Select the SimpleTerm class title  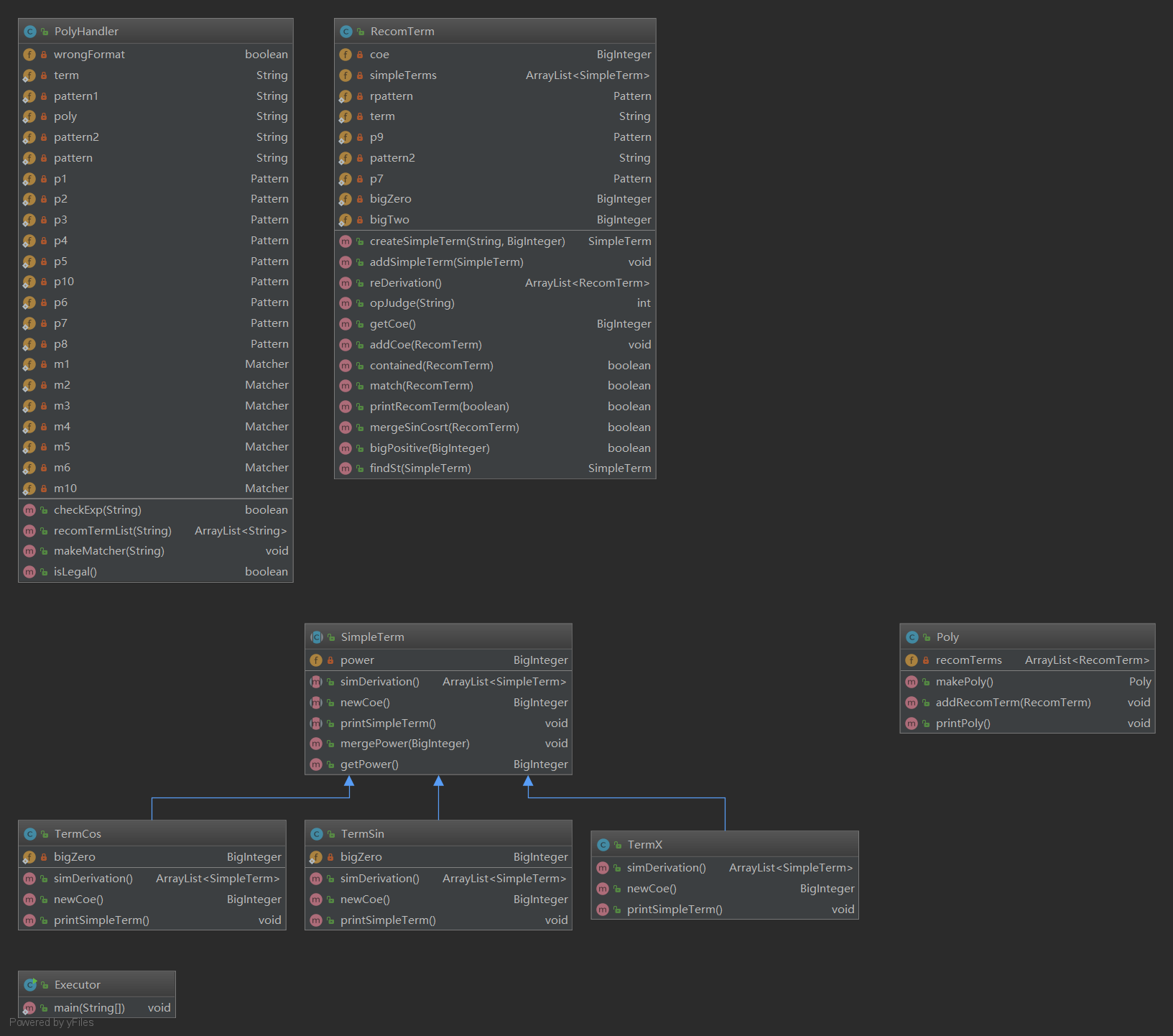(x=372, y=637)
